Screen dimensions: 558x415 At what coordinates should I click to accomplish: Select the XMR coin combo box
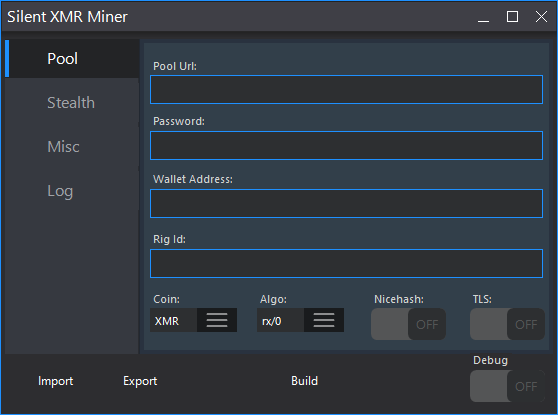coord(193,320)
